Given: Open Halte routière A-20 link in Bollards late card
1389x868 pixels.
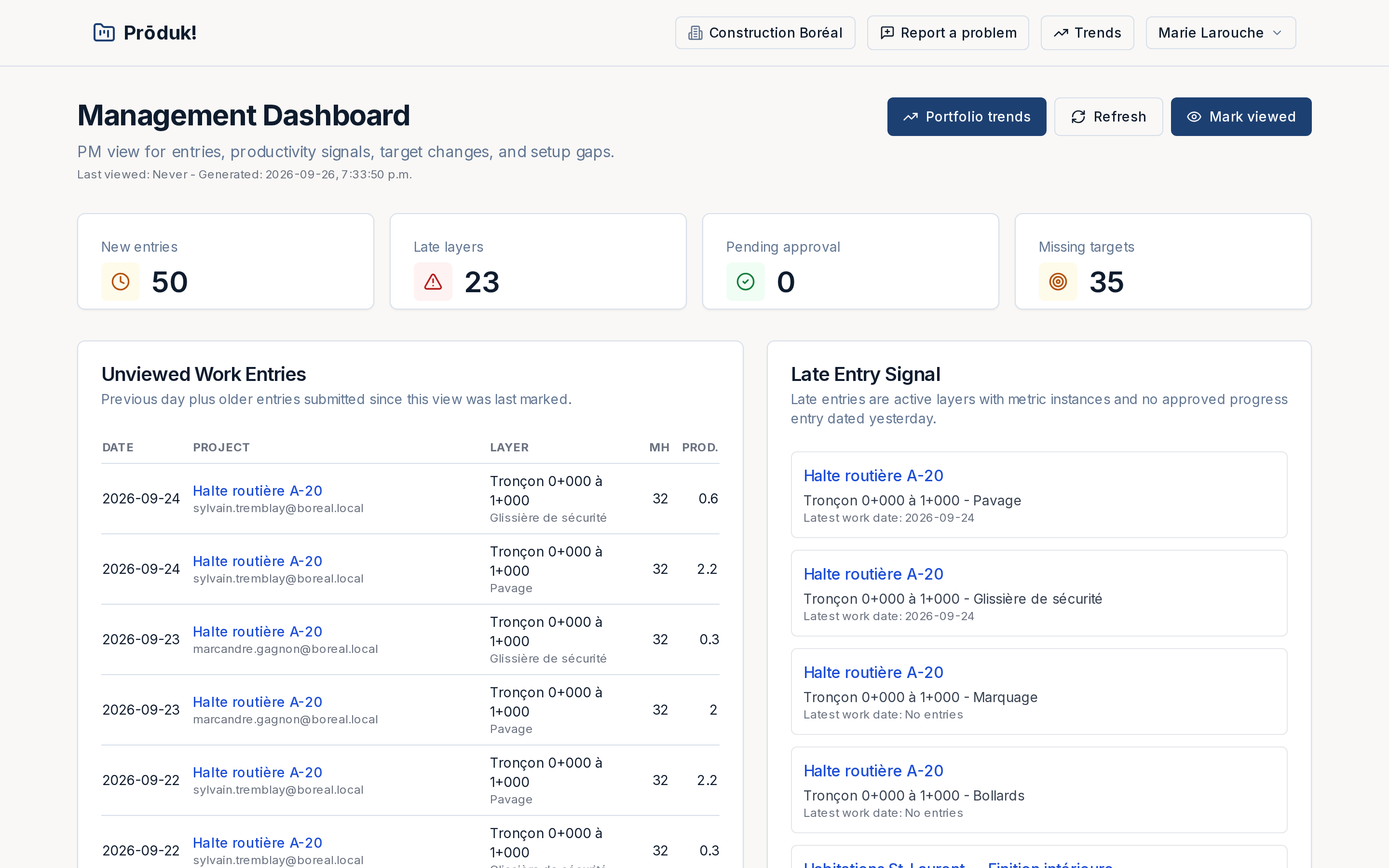Looking at the screenshot, I should [x=873, y=771].
